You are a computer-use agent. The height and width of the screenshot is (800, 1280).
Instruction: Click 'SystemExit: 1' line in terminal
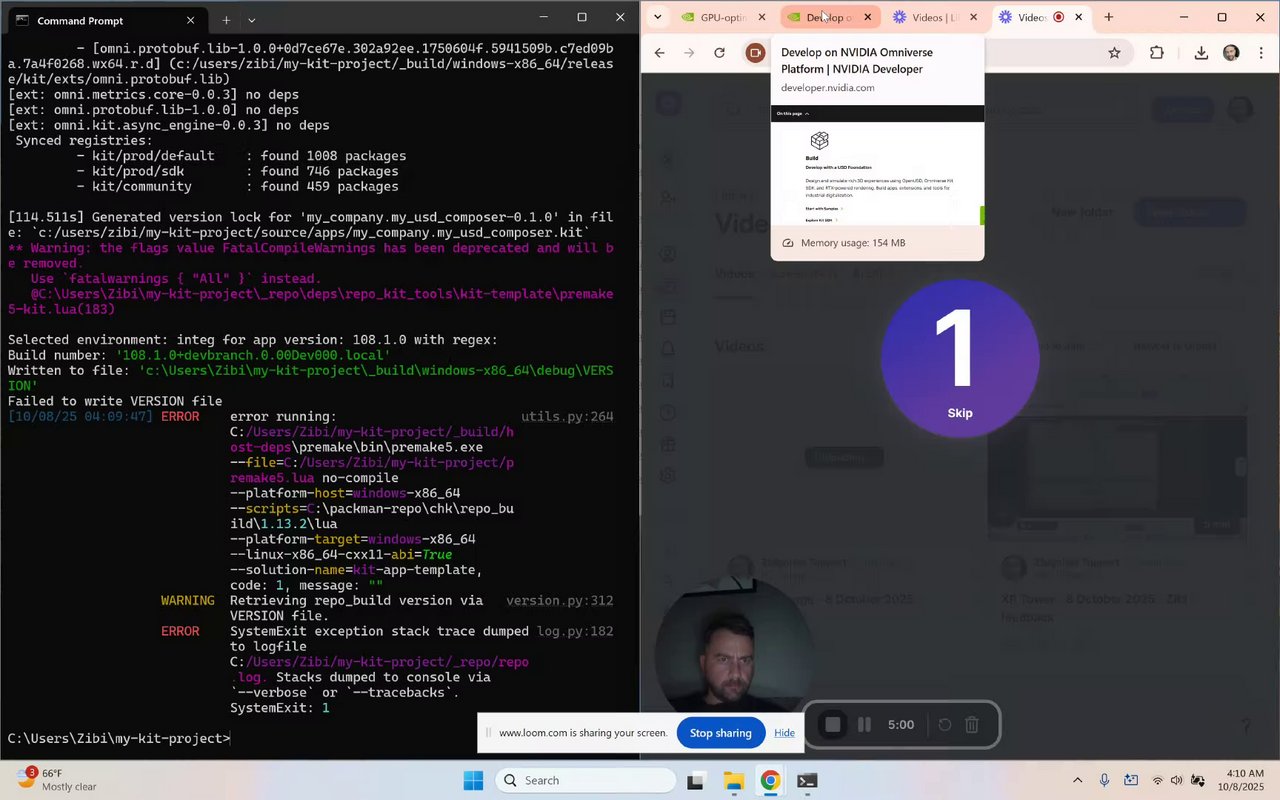(280, 708)
